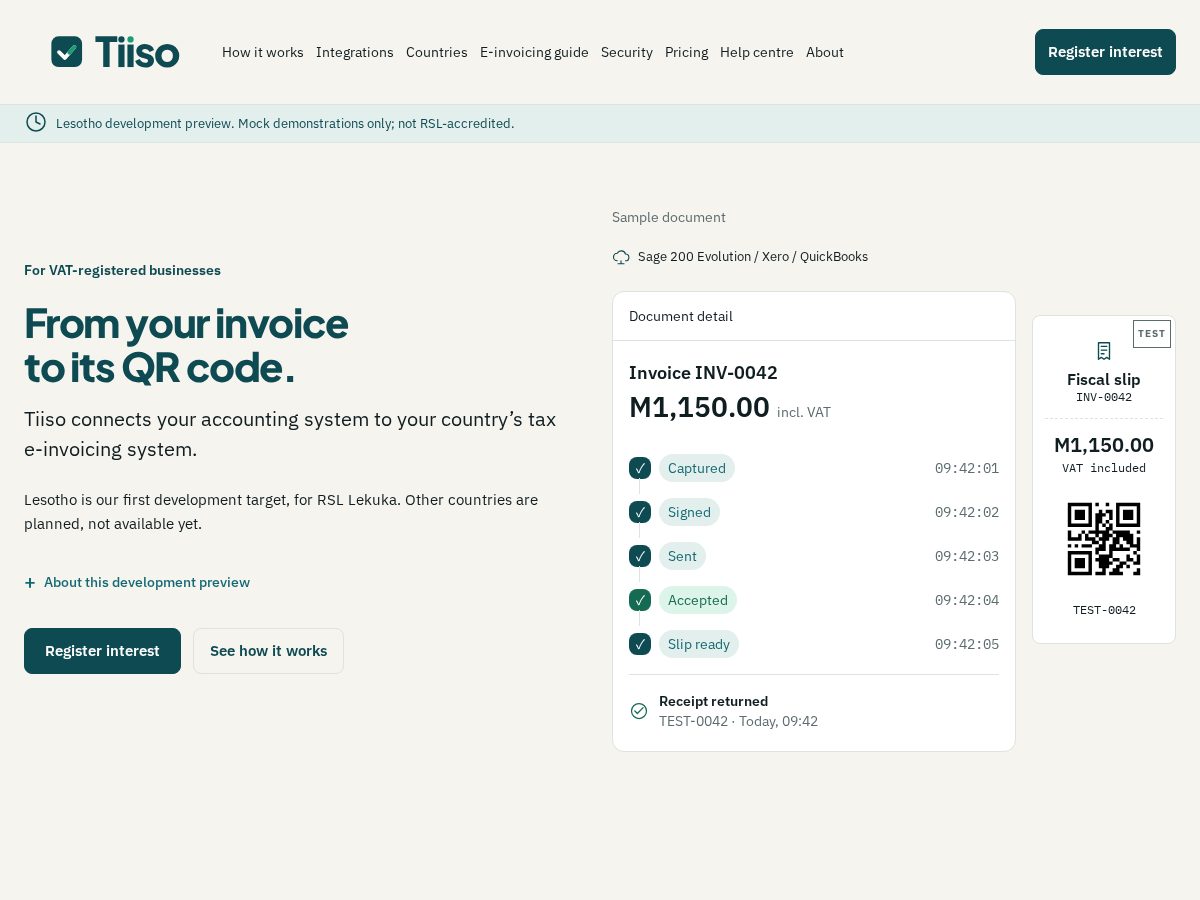Screen dimensions: 1200x900
Task: Click the checkmark box next to Slip ready
Action: [x=640, y=644]
